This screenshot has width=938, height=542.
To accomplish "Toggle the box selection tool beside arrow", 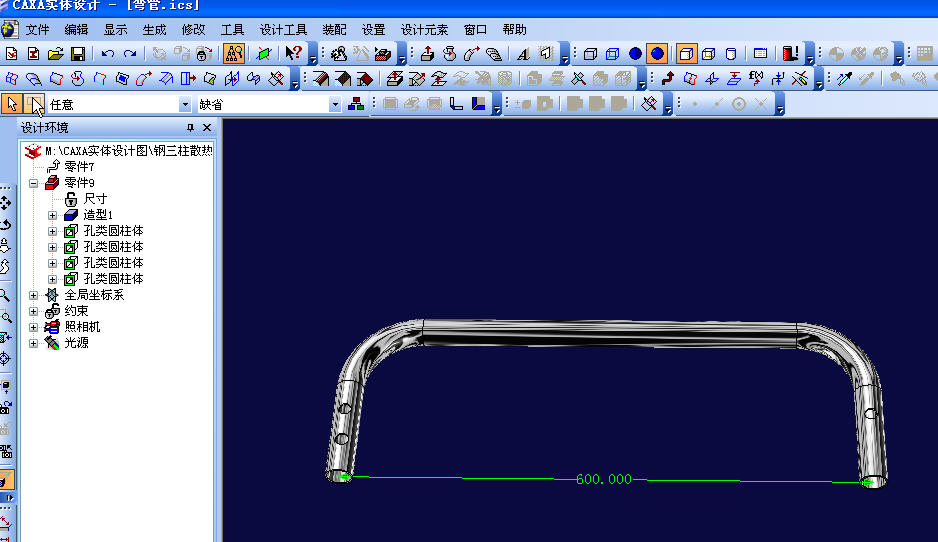I will [x=35, y=105].
